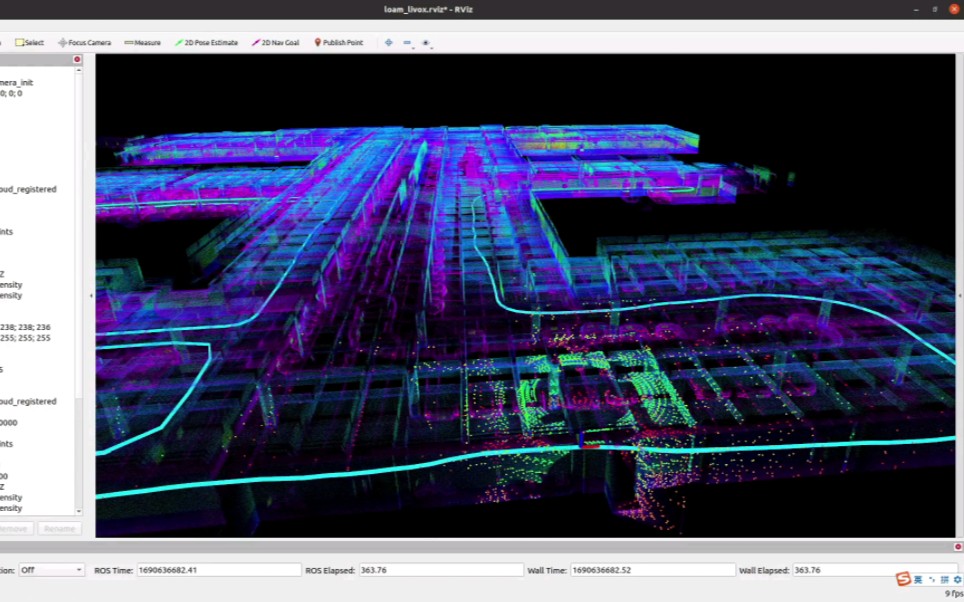Click the Sogou input method S icon
Image resolution: width=964 pixels, height=602 pixels.
(x=903, y=579)
